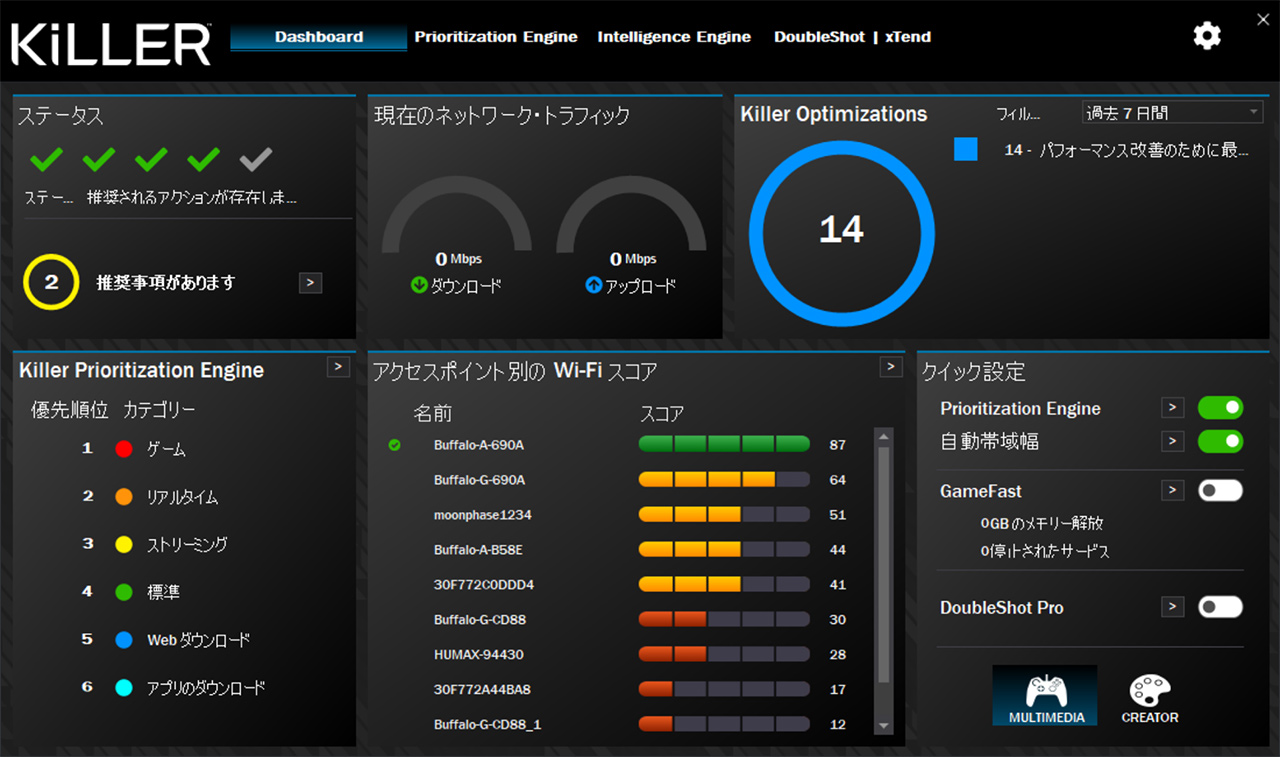Switch to the DoubleShot | xTend tab

852,37
